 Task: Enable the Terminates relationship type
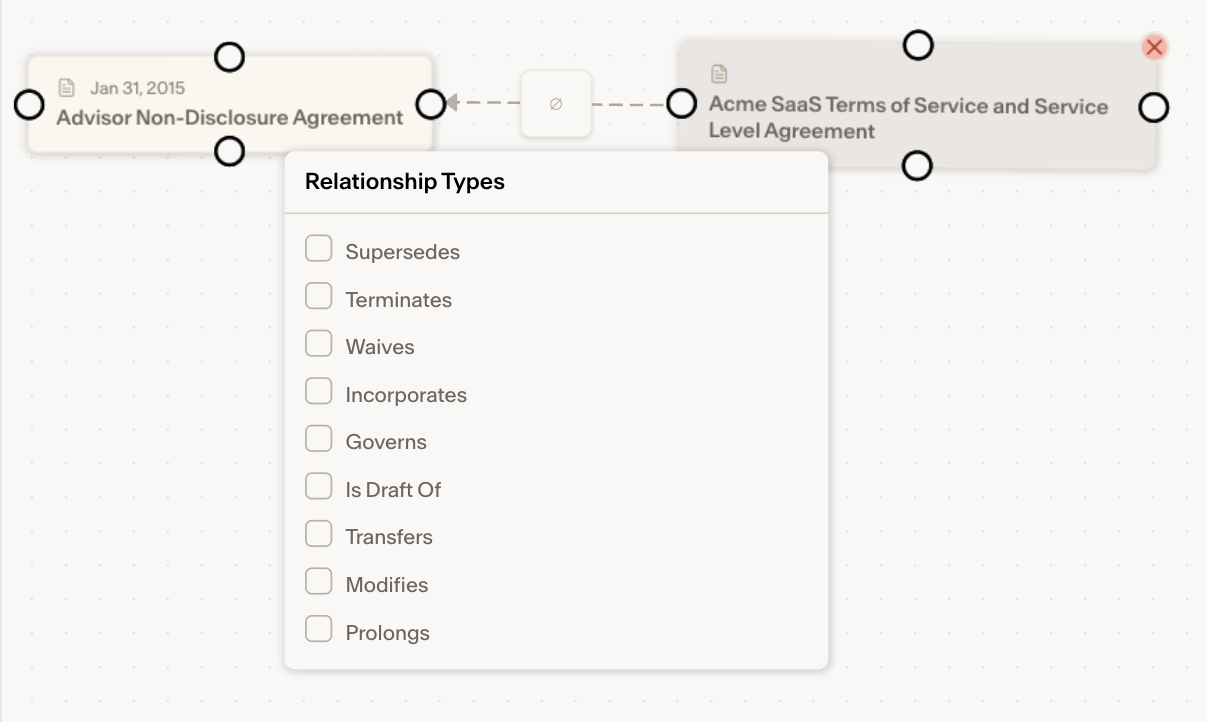(x=319, y=296)
